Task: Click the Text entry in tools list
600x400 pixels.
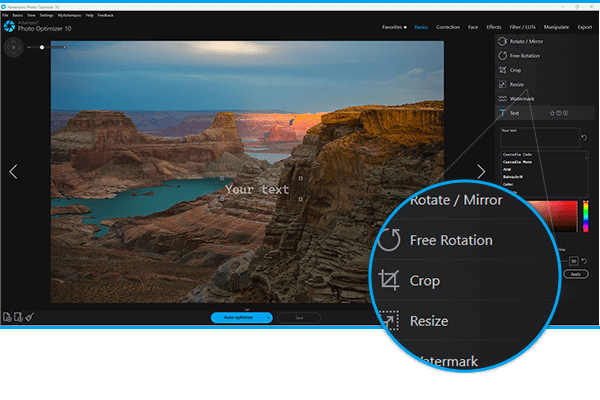Action: [545, 113]
